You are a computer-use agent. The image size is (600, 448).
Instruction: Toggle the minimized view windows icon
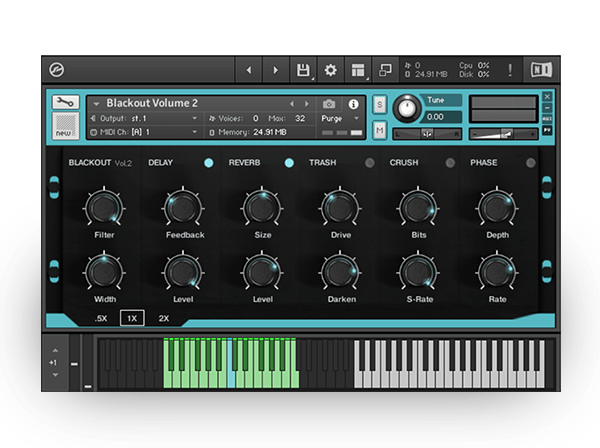(385, 70)
